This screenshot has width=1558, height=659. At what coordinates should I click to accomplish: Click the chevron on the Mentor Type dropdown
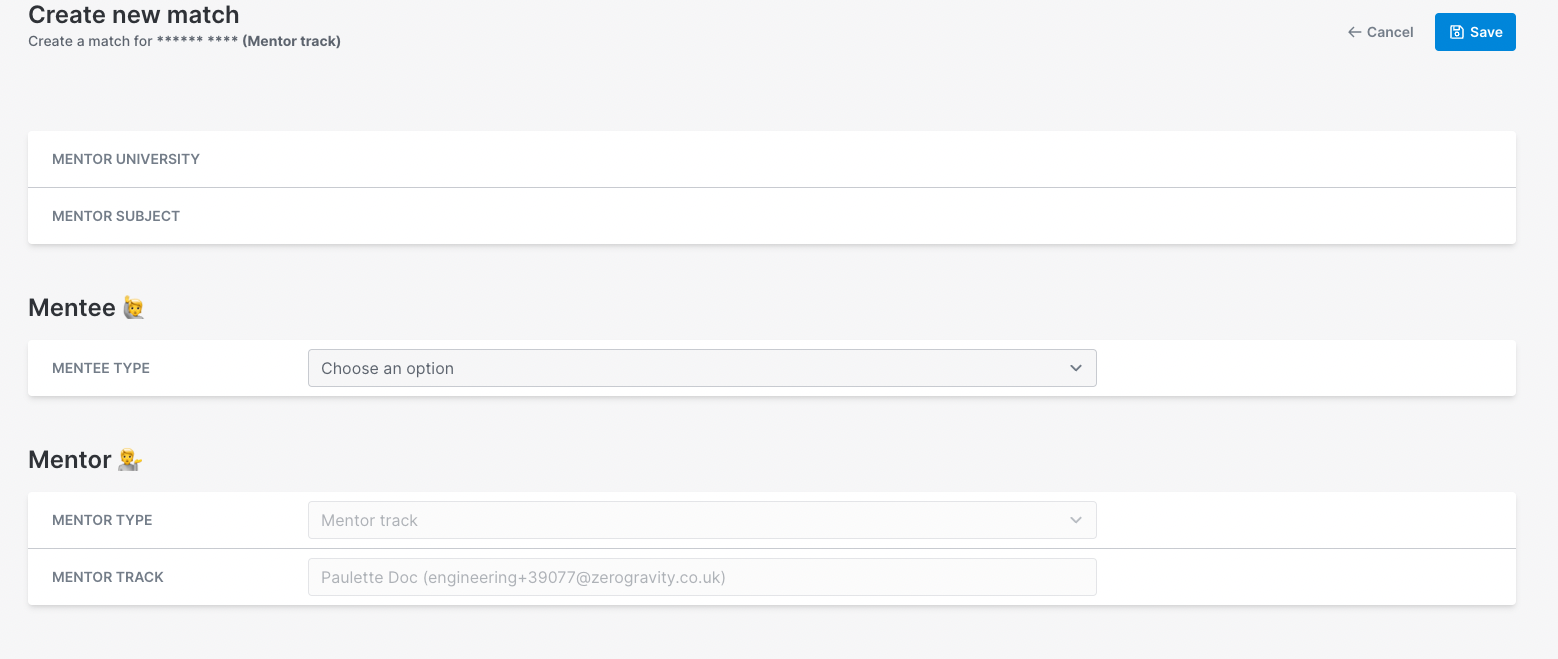(1076, 520)
